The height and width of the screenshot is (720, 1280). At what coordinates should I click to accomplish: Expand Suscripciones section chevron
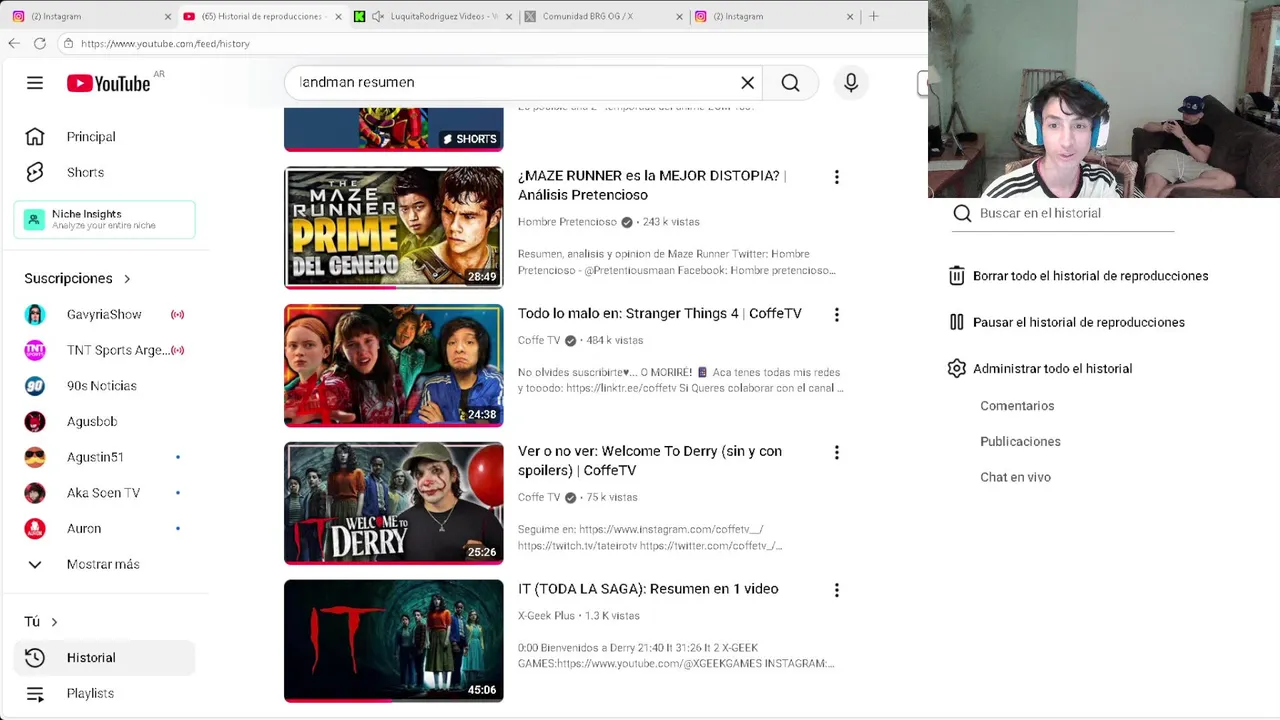(x=127, y=279)
